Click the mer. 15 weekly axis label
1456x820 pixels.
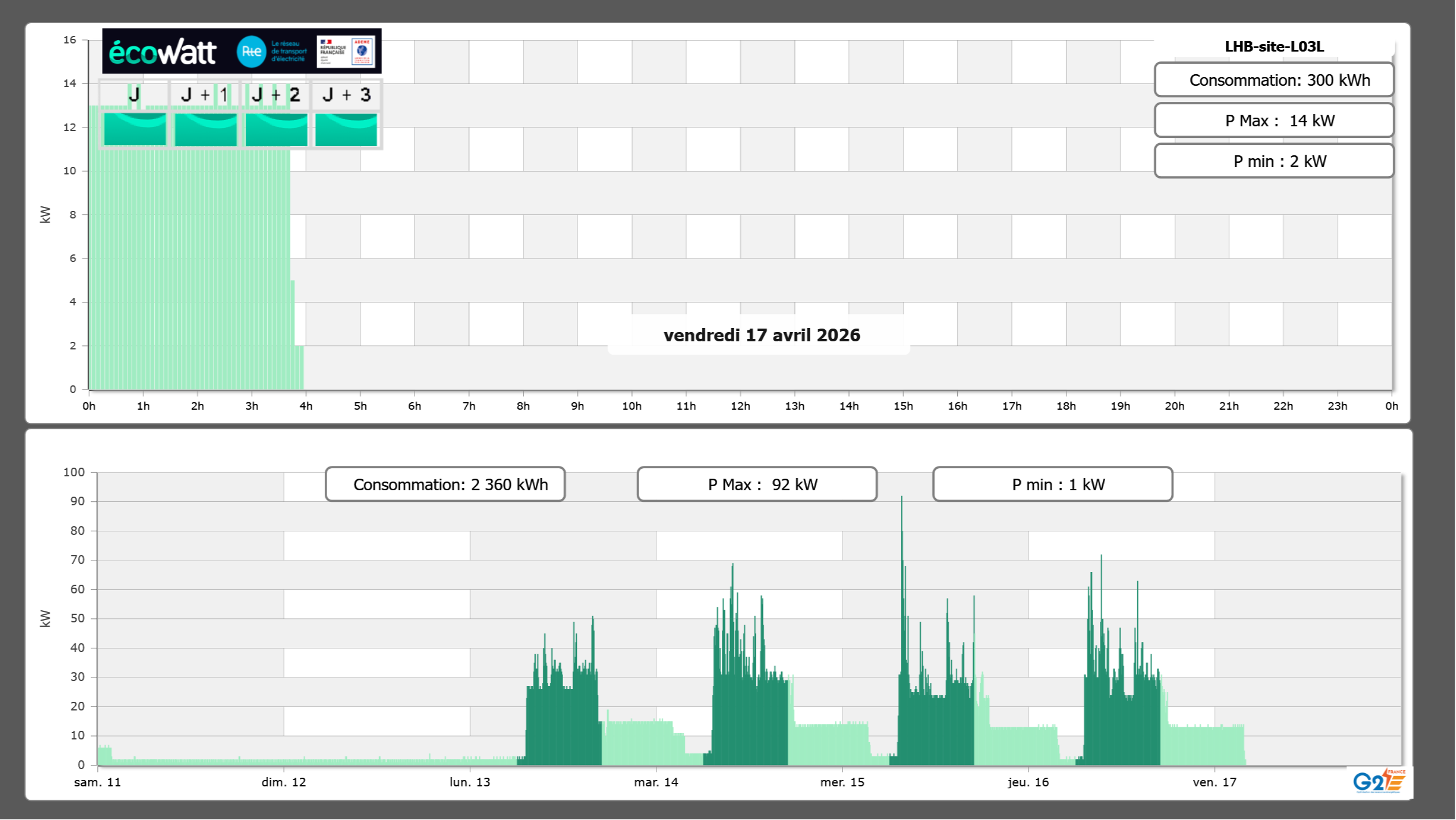(842, 782)
